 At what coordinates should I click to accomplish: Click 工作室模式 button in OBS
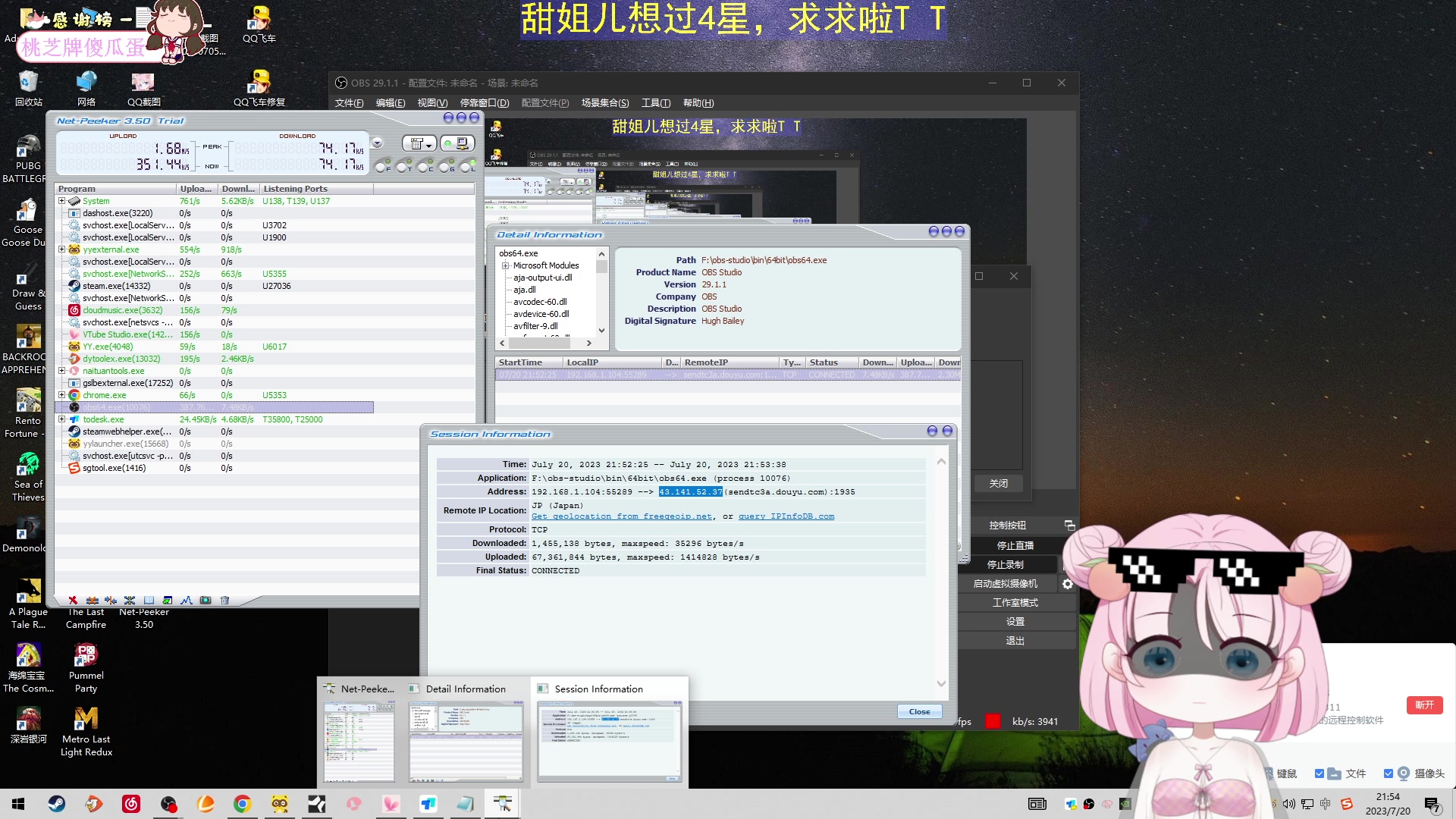click(1015, 603)
